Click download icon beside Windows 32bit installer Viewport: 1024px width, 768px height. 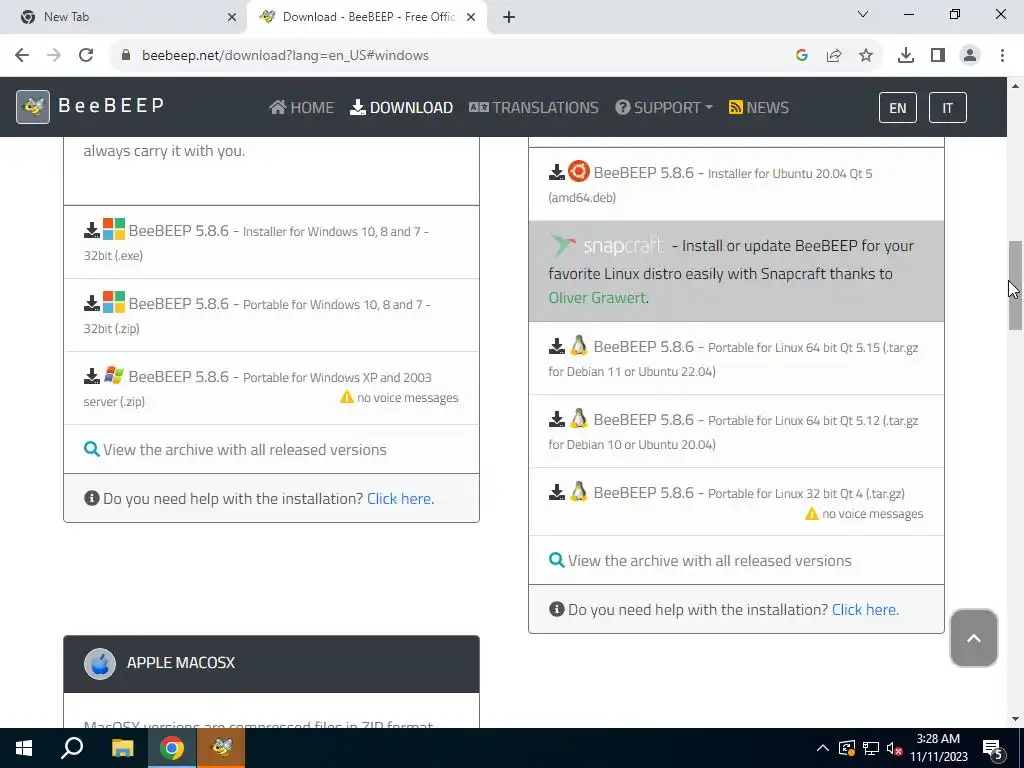tap(92, 231)
